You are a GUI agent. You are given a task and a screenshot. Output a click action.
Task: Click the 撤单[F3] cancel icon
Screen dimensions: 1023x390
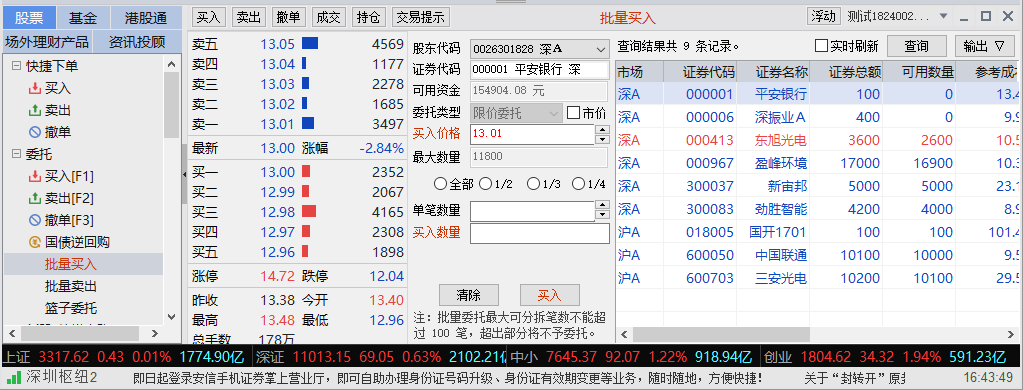35,220
